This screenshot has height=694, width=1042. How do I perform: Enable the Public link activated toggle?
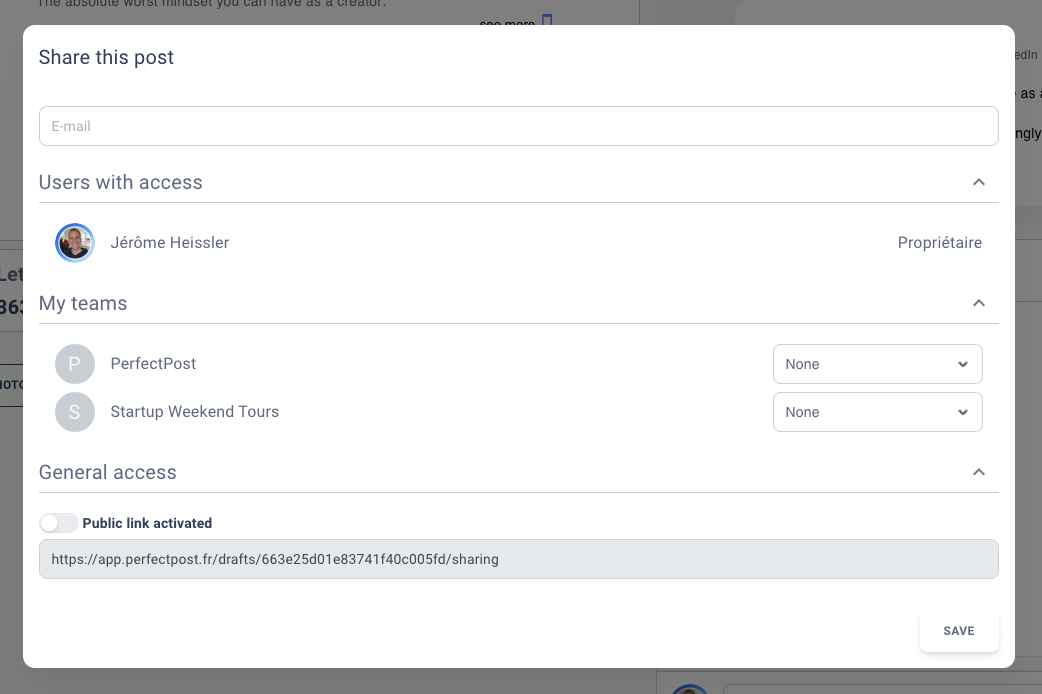point(58,523)
